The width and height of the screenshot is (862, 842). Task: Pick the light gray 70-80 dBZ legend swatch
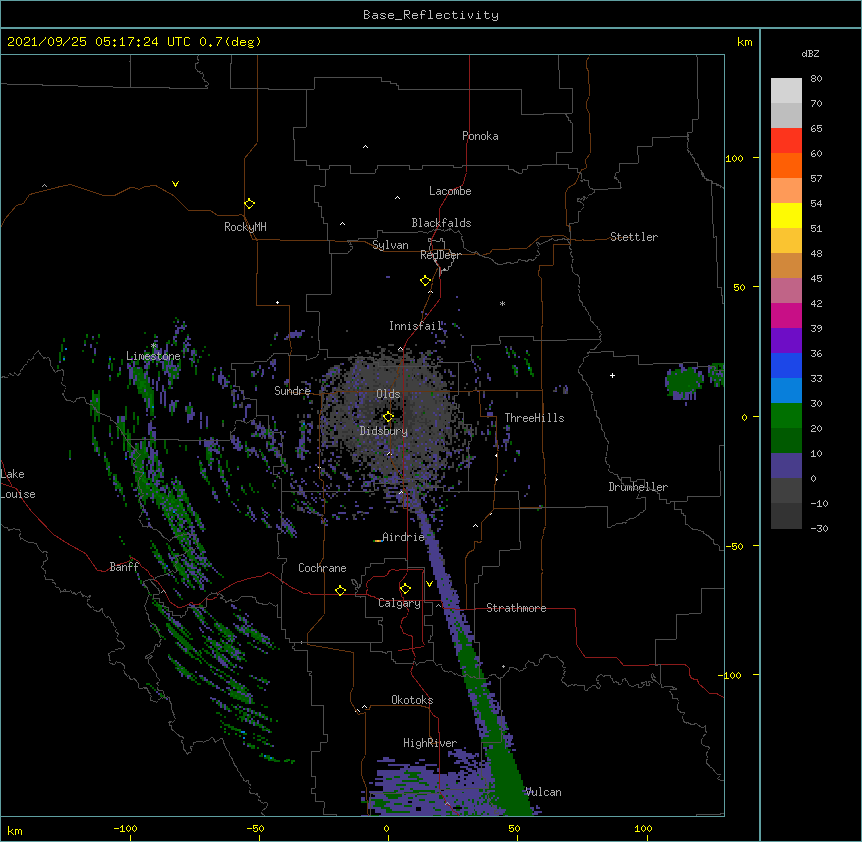[x=786, y=91]
